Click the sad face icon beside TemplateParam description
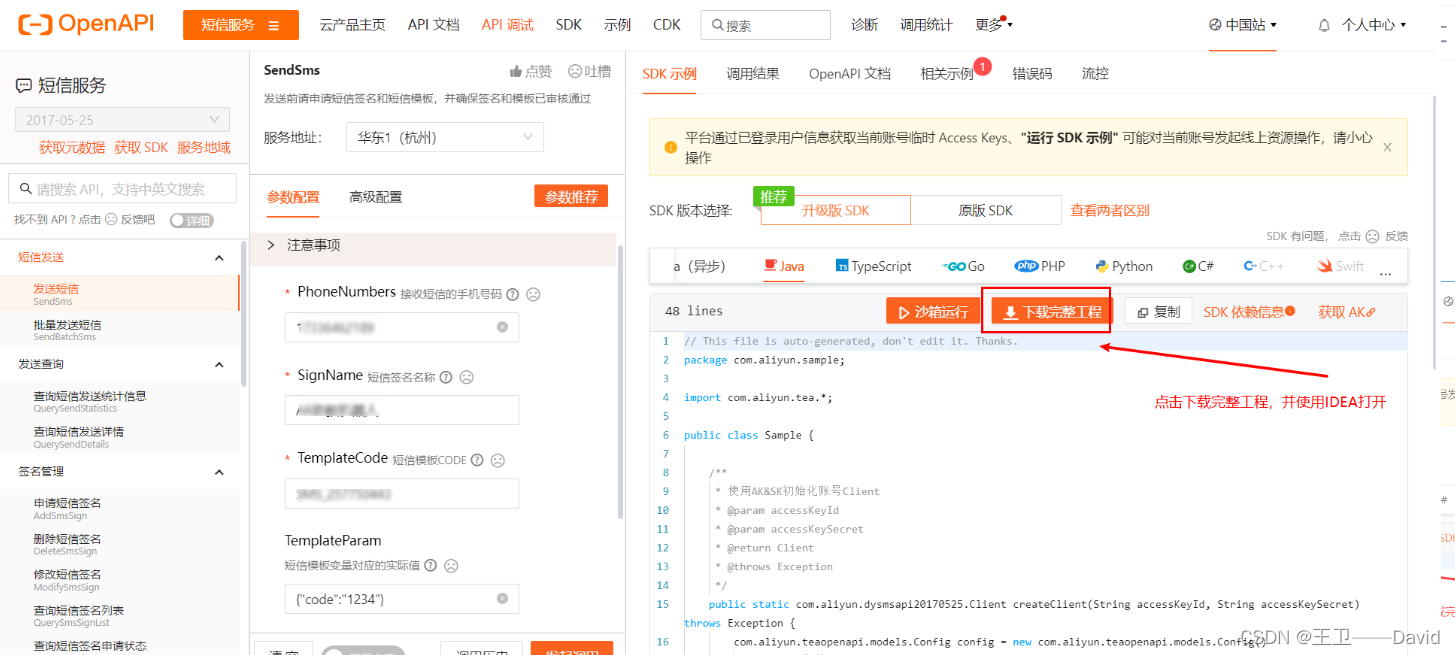Image resolution: width=1455 pixels, height=655 pixels. (451, 565)
